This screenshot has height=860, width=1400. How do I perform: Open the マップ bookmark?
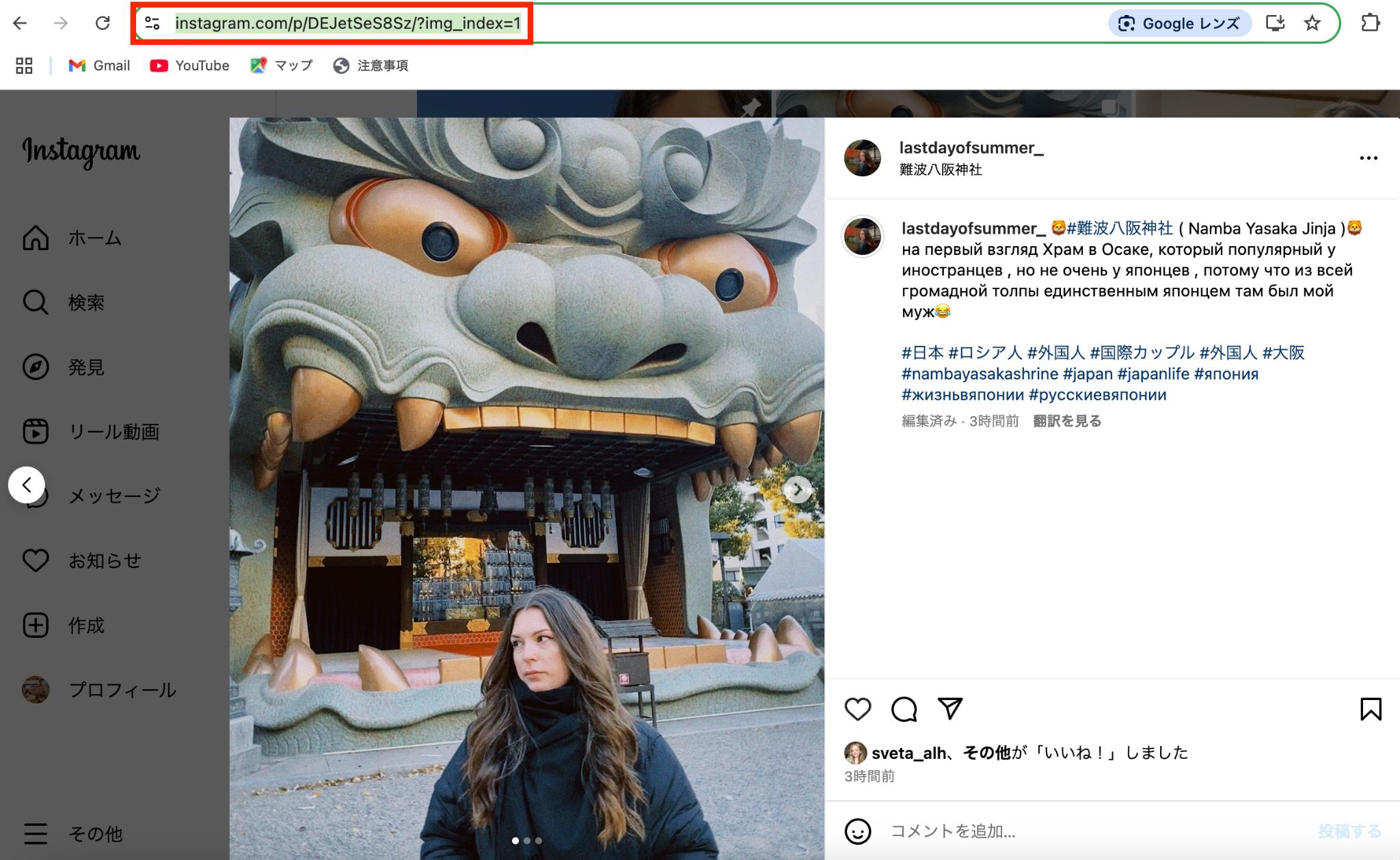click(x=282, y=66)
